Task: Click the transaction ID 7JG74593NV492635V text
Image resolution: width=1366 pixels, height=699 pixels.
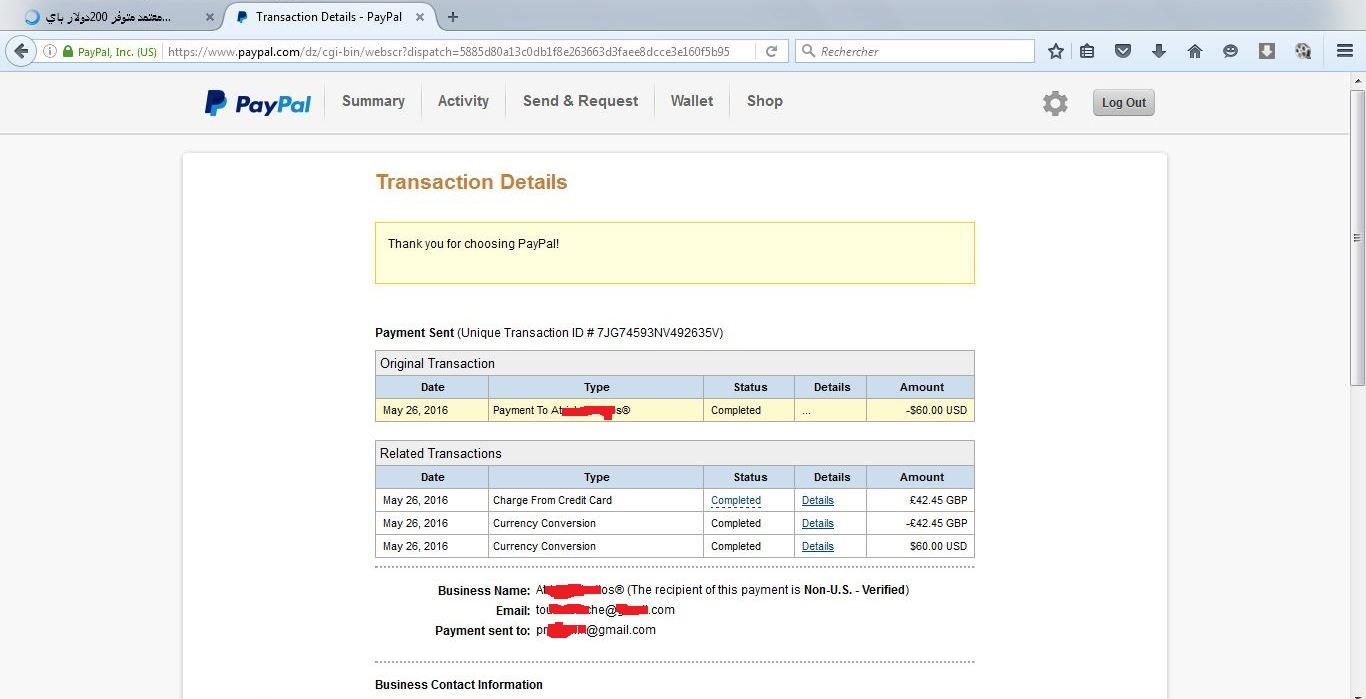Action: (x=660, y=333)
